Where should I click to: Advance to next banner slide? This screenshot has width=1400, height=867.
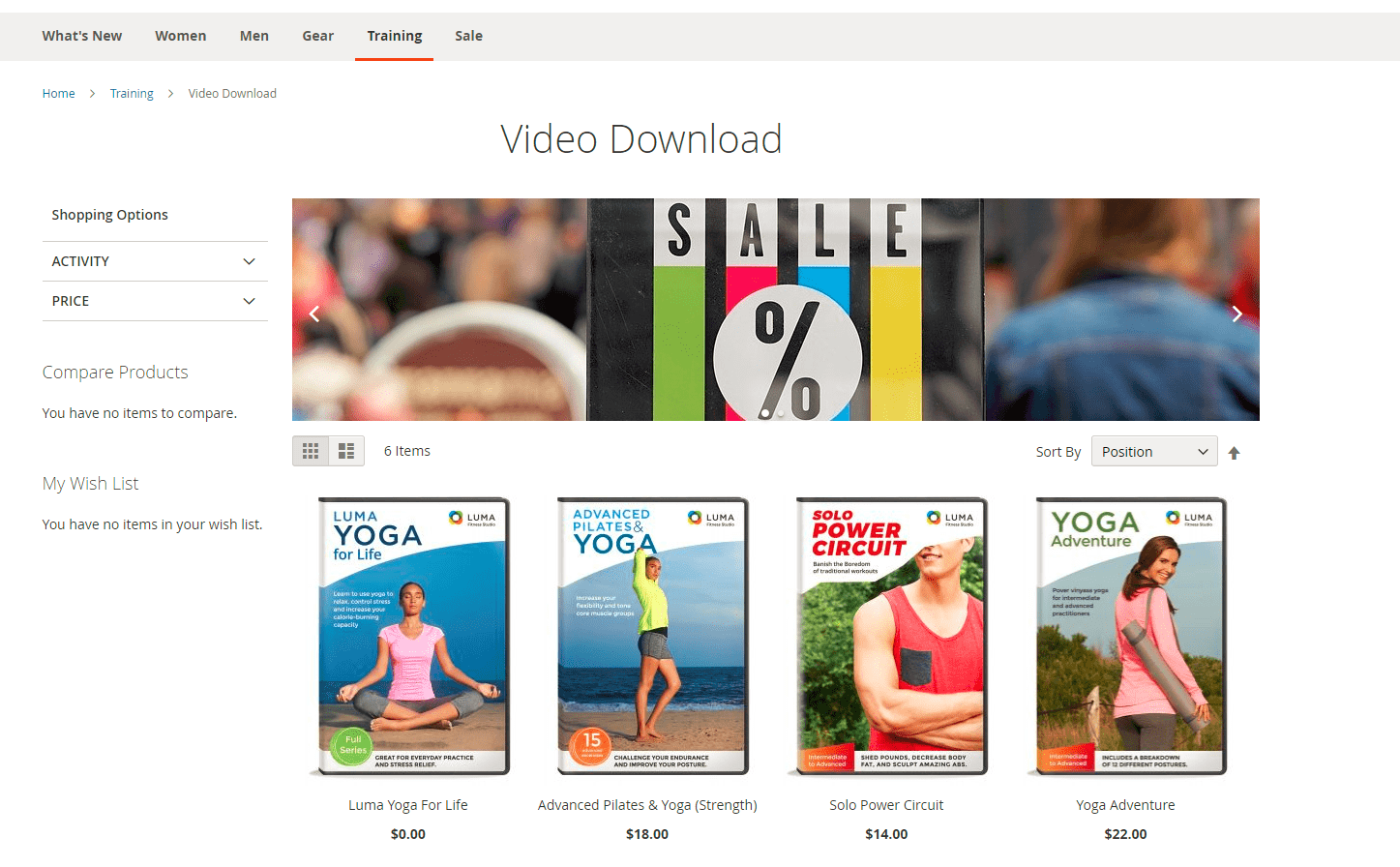[1236, 314]
